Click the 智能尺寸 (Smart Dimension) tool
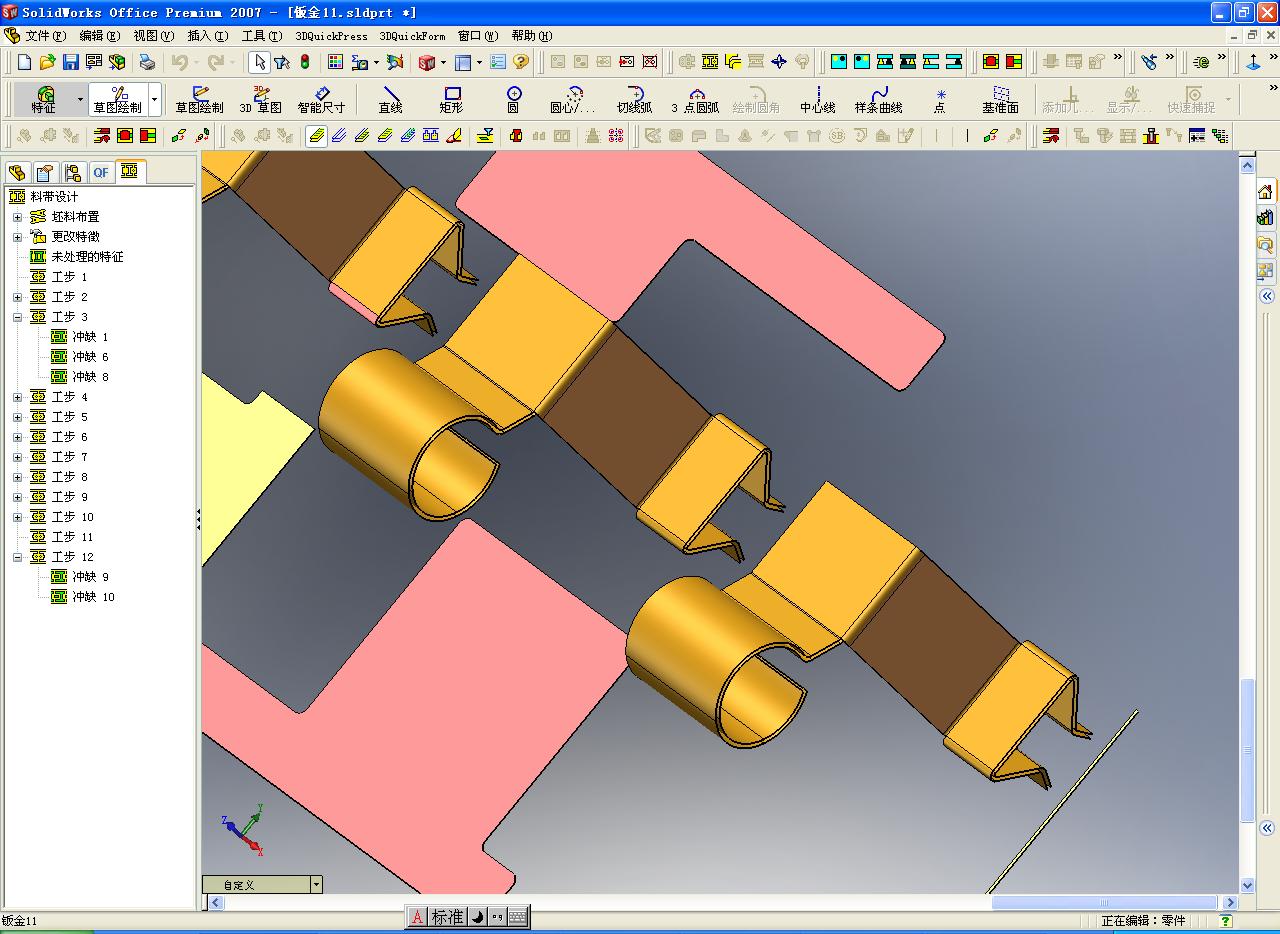Screen dimensions: 1280x934 click(321, 100)
